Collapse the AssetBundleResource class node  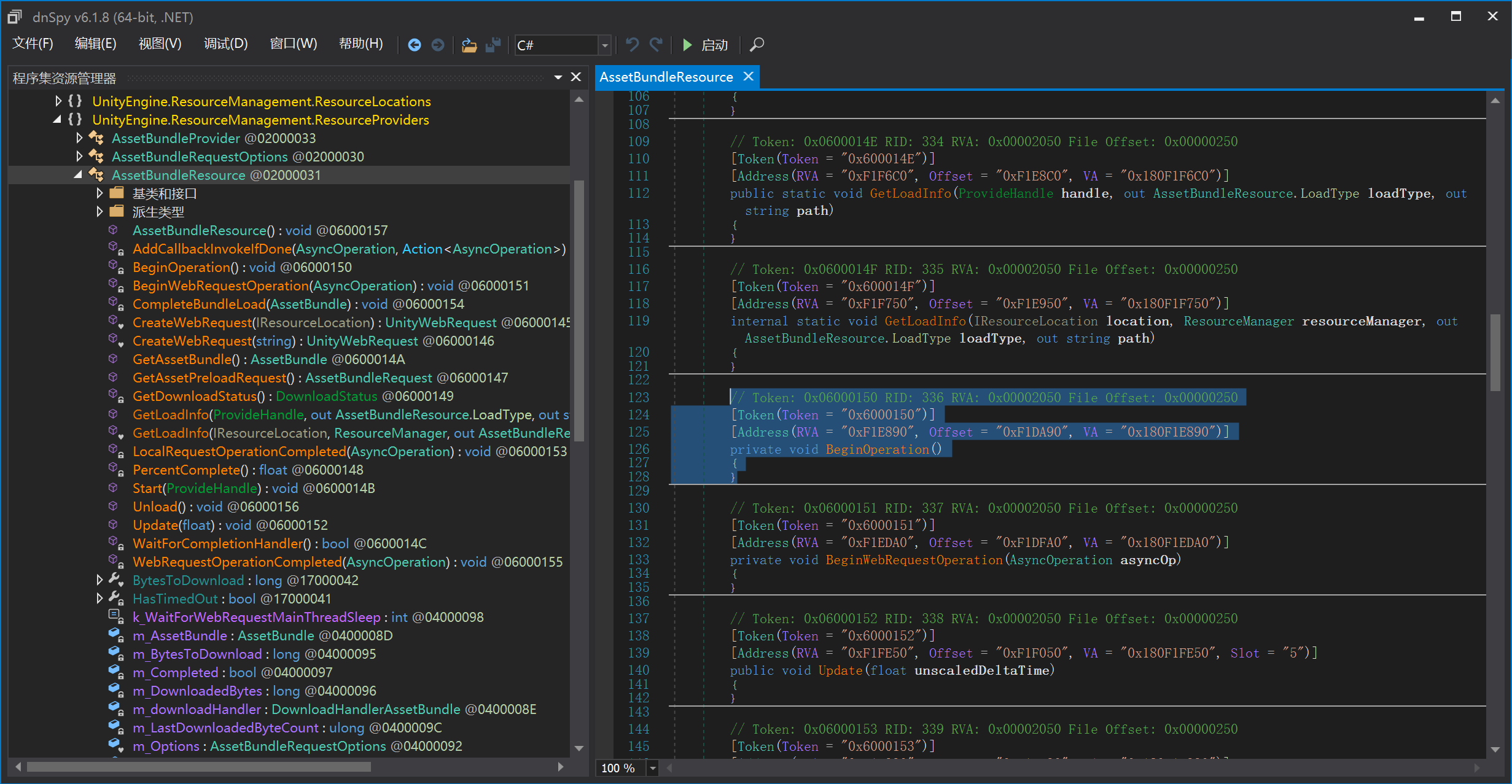pyautogui.click(x=79, y=175)
